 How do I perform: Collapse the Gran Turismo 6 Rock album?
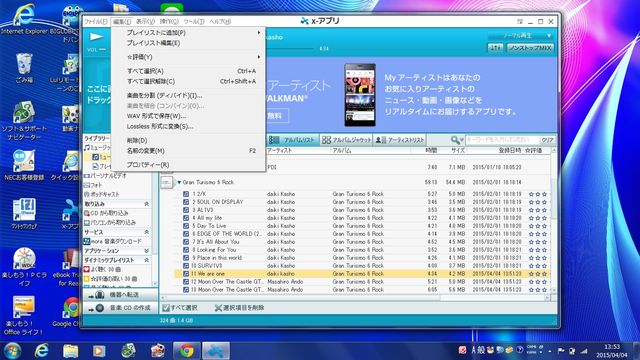tap(179, 182)
